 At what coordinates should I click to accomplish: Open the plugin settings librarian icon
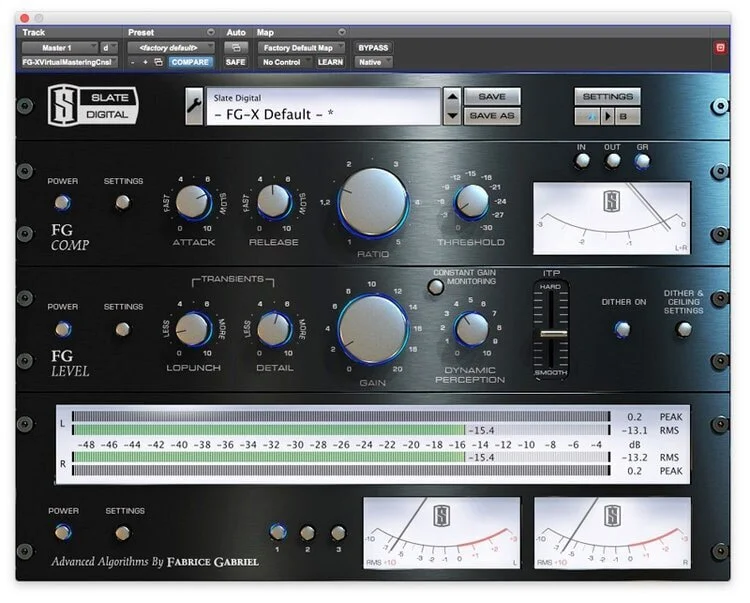158,62
